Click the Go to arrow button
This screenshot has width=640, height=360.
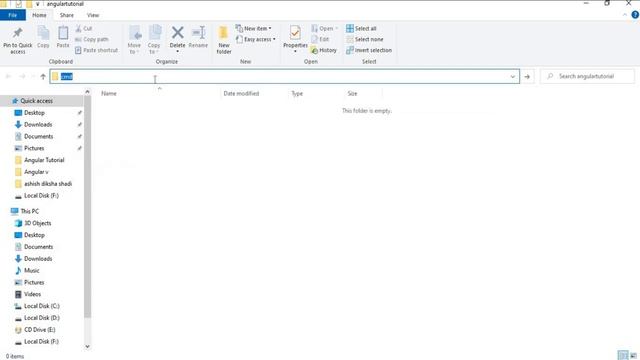pyautogui.click(x=527, y=76)
